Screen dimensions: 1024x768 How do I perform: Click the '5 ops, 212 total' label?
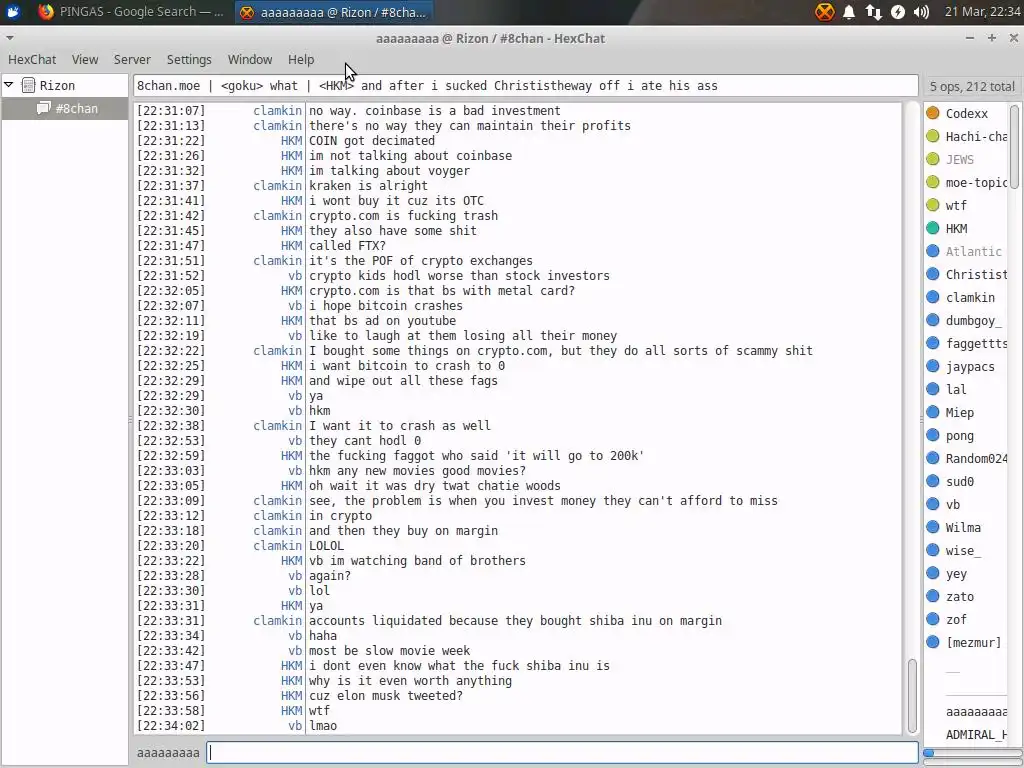(972, 86)
